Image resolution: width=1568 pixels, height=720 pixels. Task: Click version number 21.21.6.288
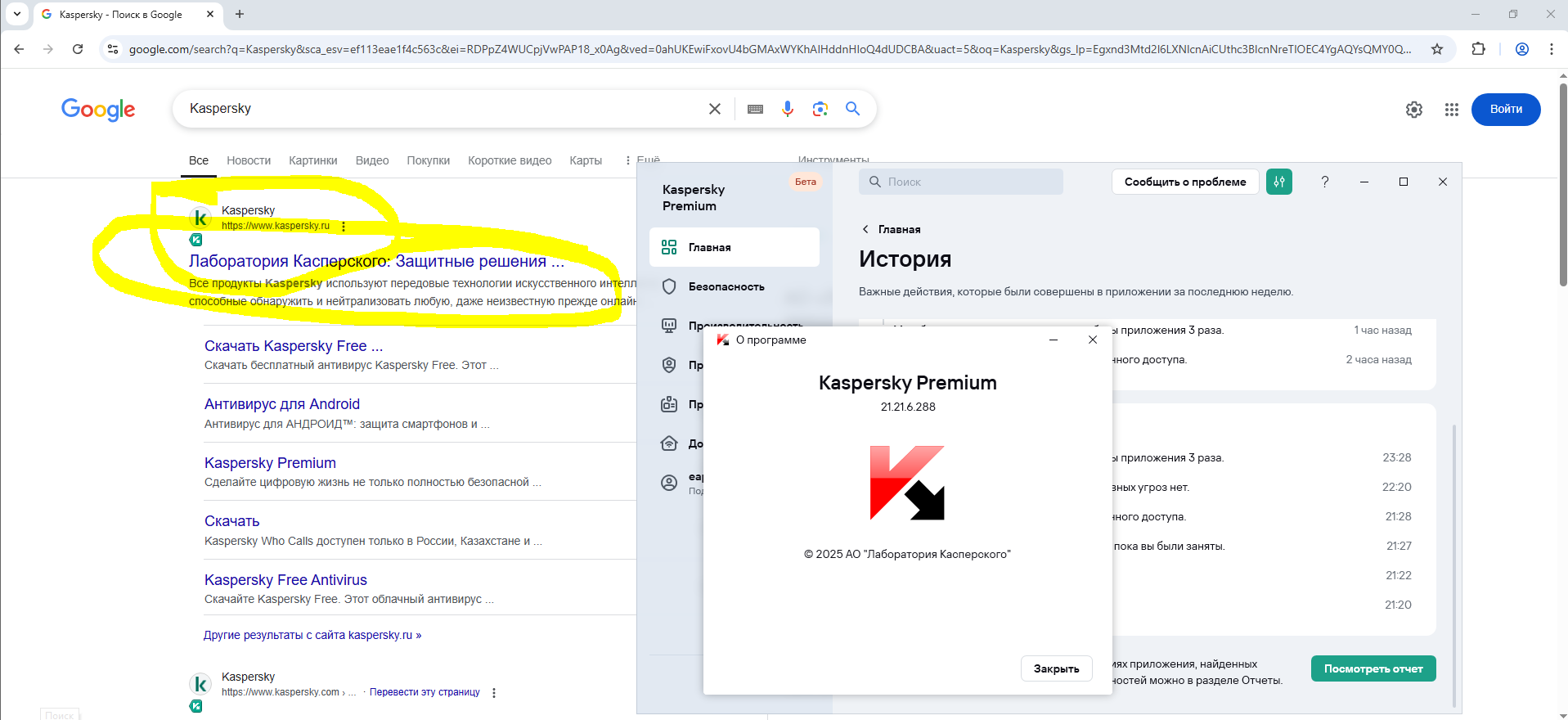point(908,407)
